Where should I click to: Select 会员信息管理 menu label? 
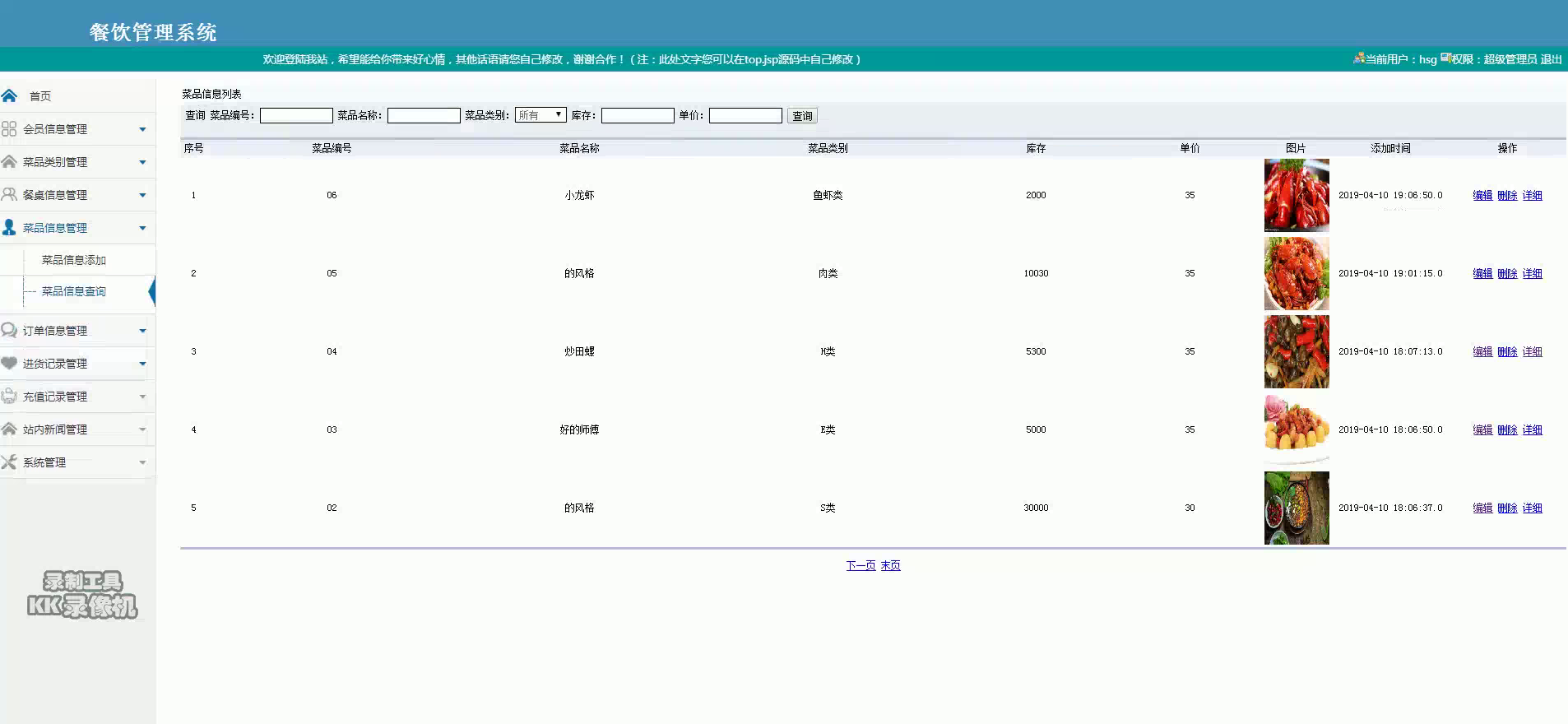55,129
